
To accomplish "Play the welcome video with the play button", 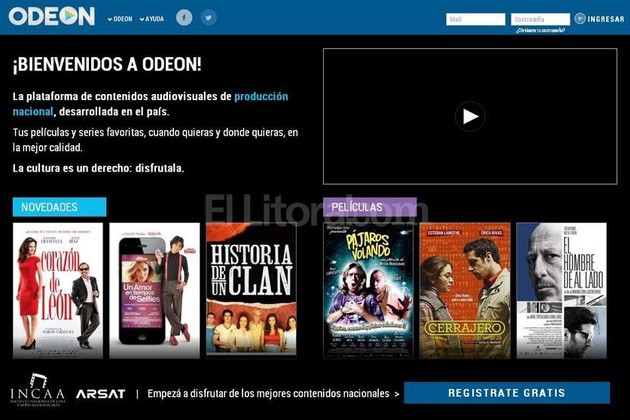I will pos(470,116).
